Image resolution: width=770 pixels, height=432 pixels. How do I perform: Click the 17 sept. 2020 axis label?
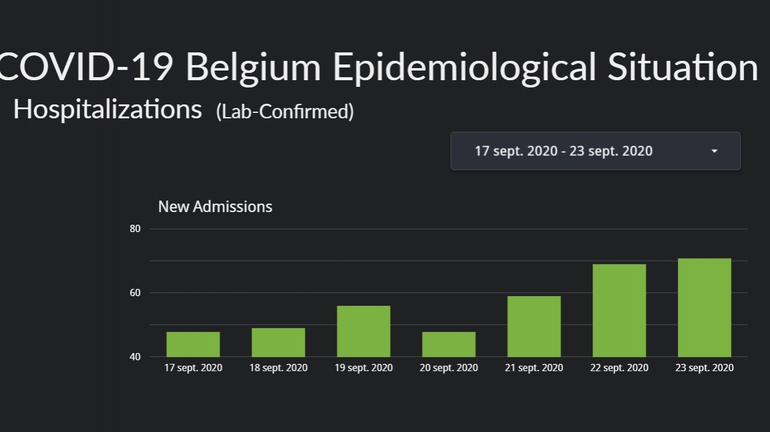tap(193, 368)
